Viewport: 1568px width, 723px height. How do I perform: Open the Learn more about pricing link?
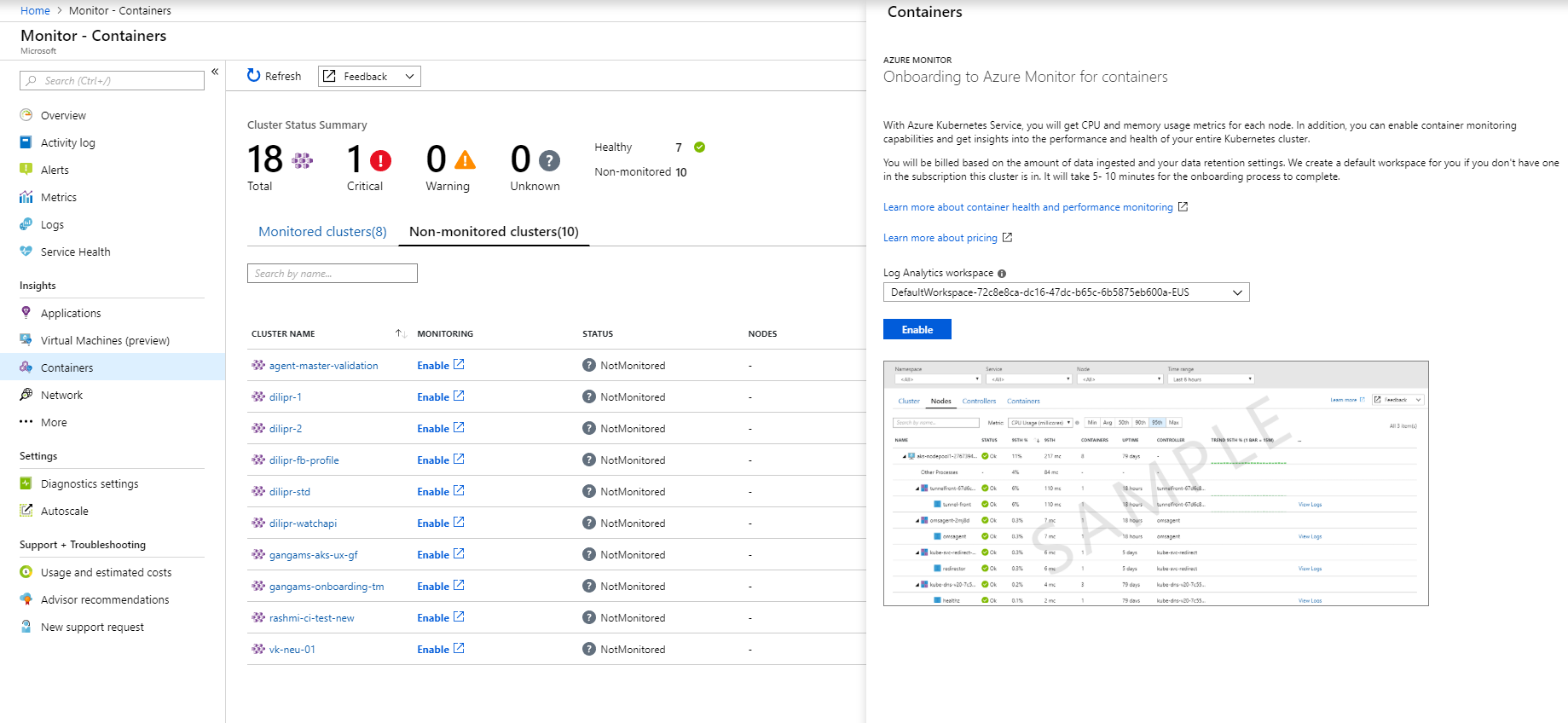[x=940, y=238]
